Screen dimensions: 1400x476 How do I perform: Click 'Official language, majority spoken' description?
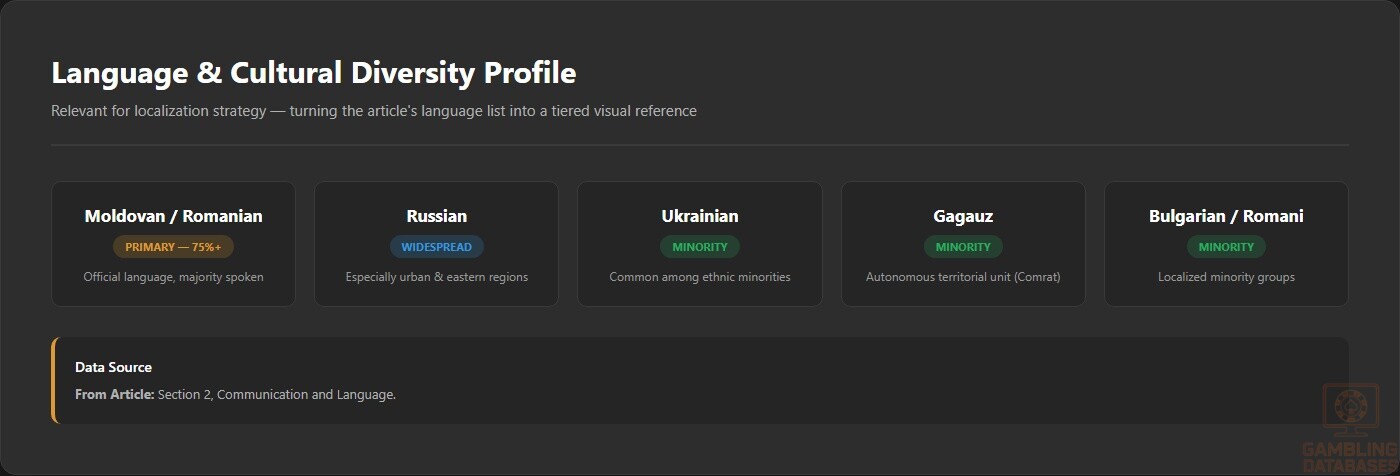click(173, 277)
